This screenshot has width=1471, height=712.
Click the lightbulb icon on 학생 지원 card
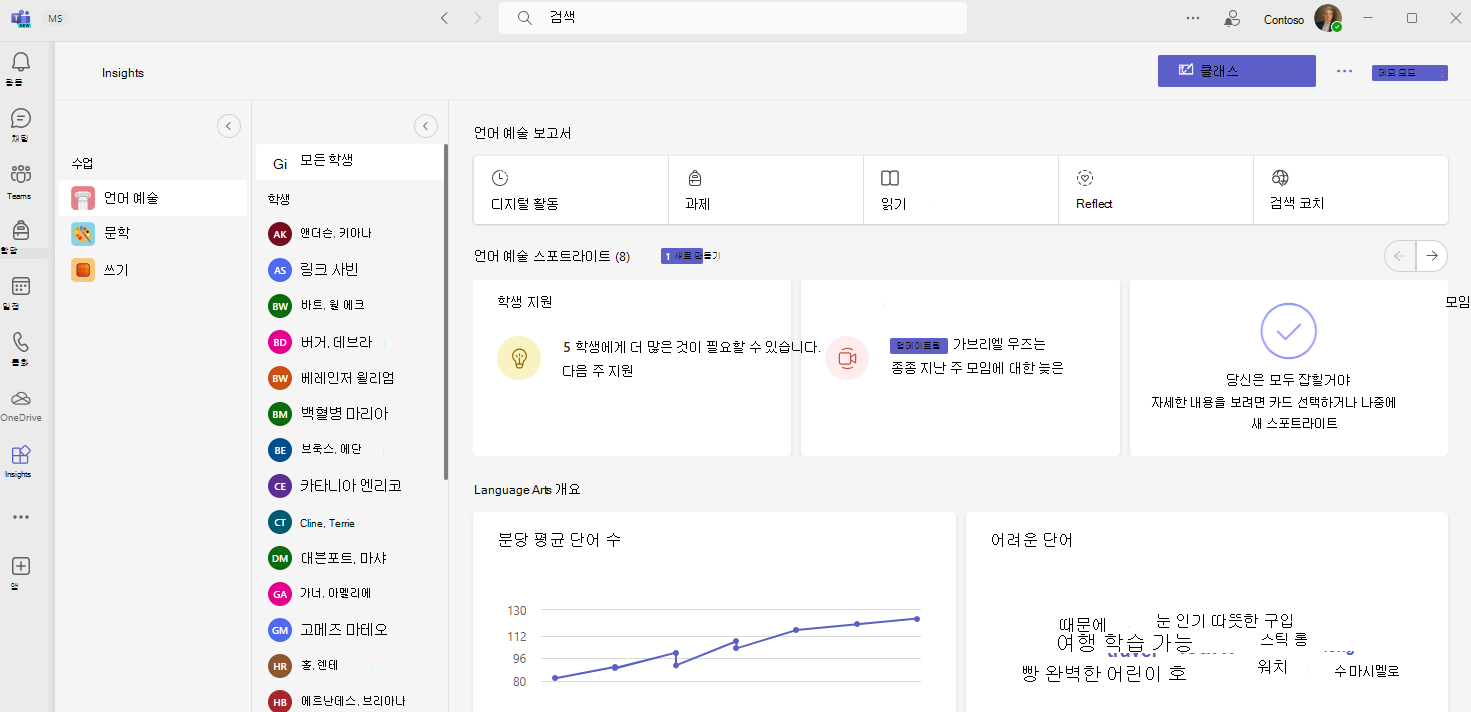click(x=519, y=358)
